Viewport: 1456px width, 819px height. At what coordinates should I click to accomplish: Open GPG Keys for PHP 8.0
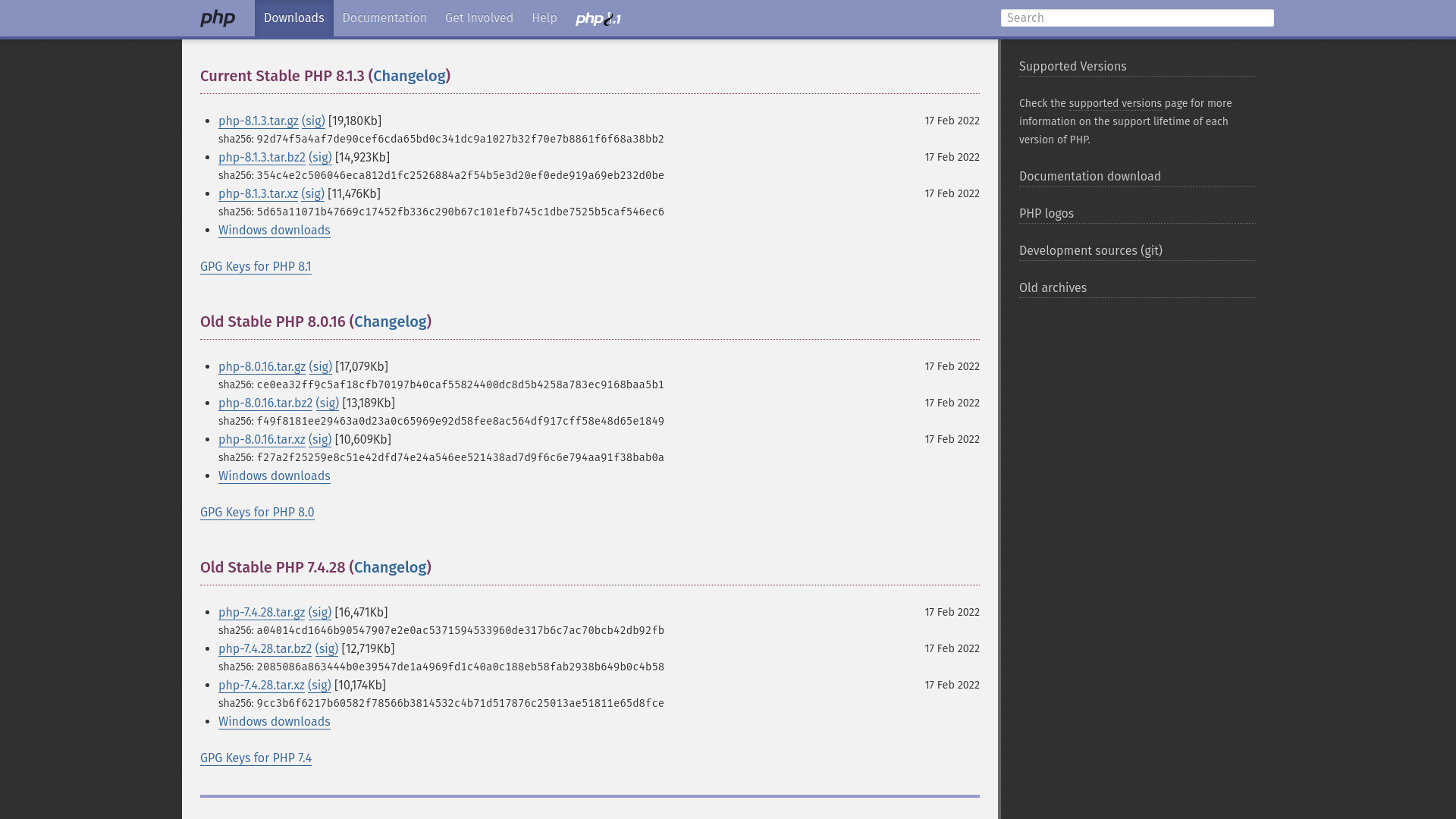[x=257, y=513]
